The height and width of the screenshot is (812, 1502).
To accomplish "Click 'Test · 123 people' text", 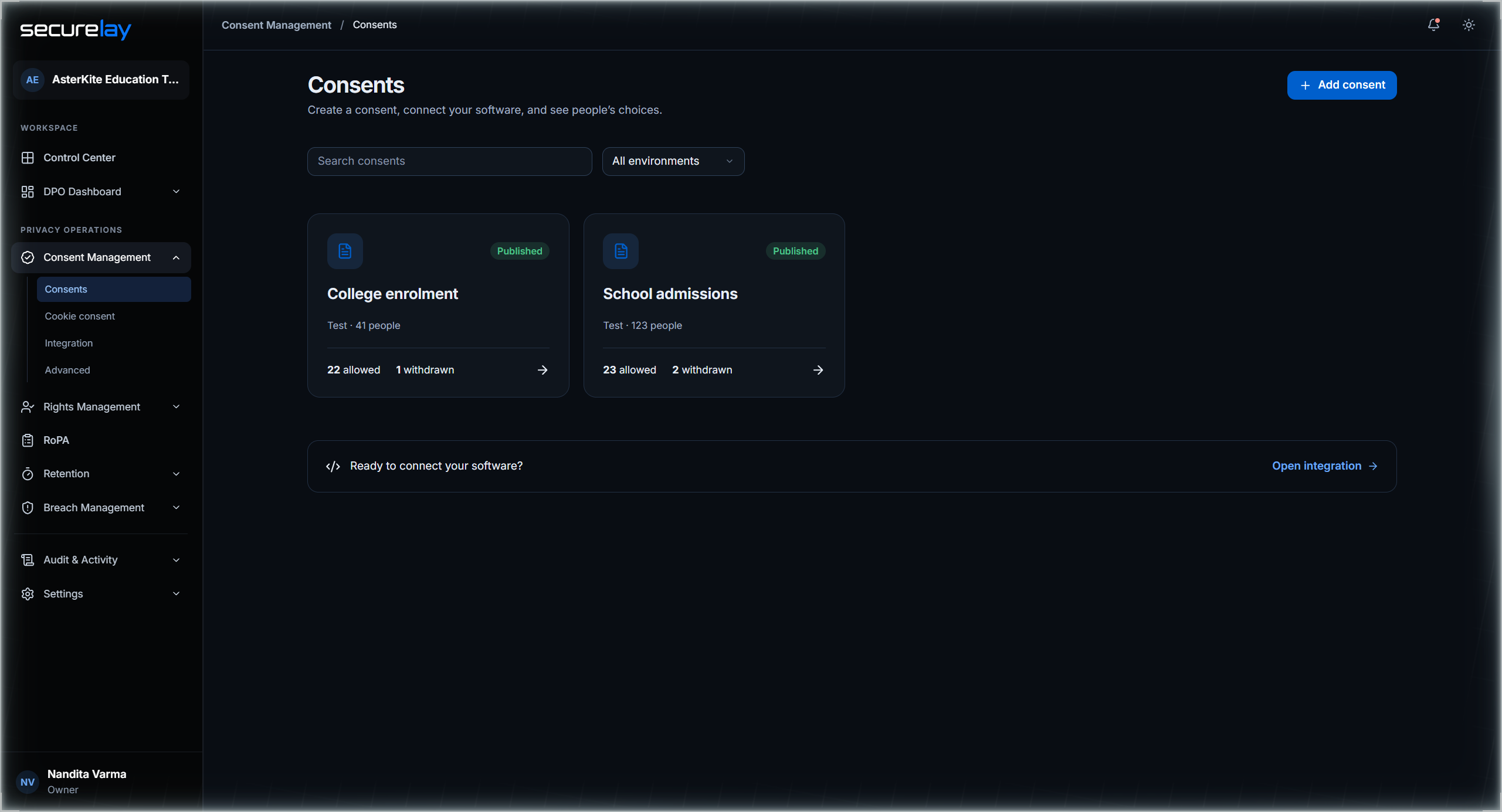I will pyautogui.click(x=642, y=325).
